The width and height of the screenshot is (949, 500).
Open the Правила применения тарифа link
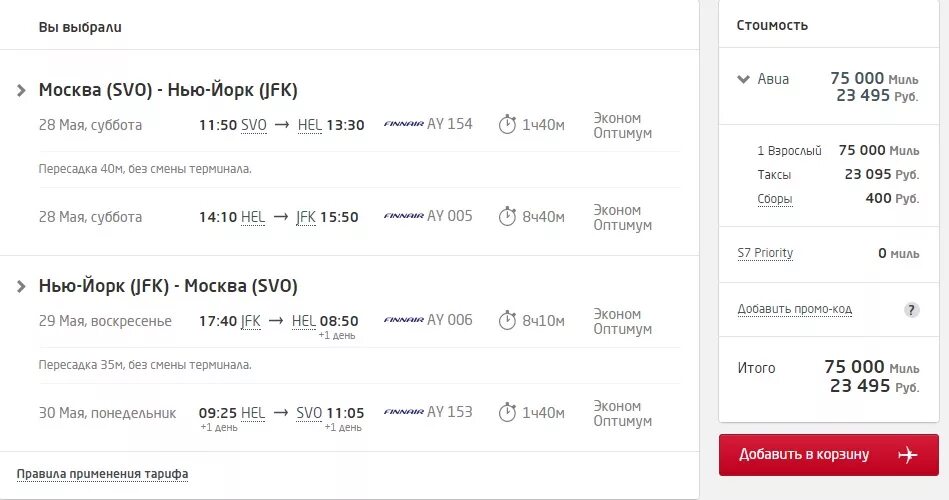tap(102, 474)
